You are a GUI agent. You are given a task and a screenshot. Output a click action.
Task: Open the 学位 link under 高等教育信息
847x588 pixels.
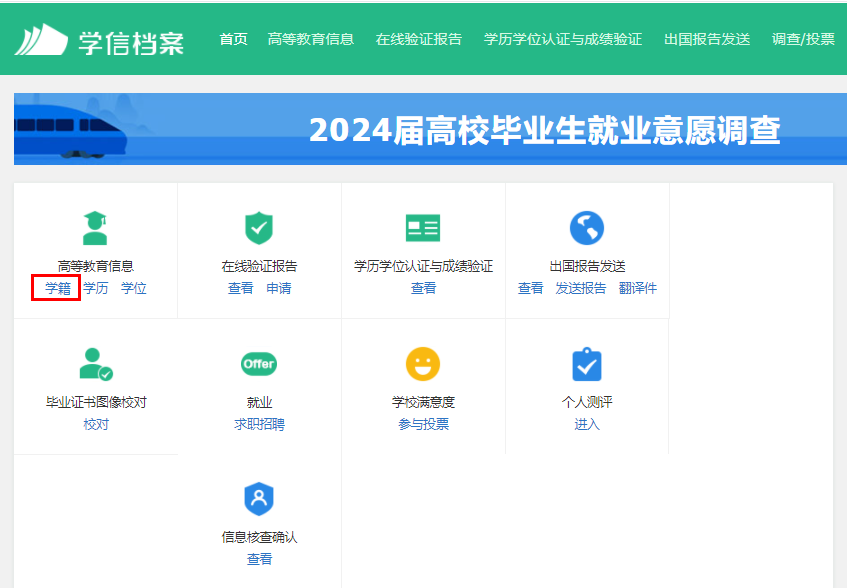coord(134,288)
